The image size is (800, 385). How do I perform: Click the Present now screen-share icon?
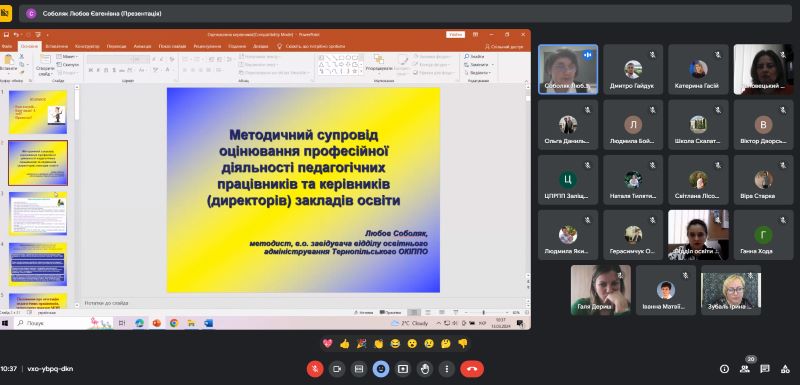403,369
